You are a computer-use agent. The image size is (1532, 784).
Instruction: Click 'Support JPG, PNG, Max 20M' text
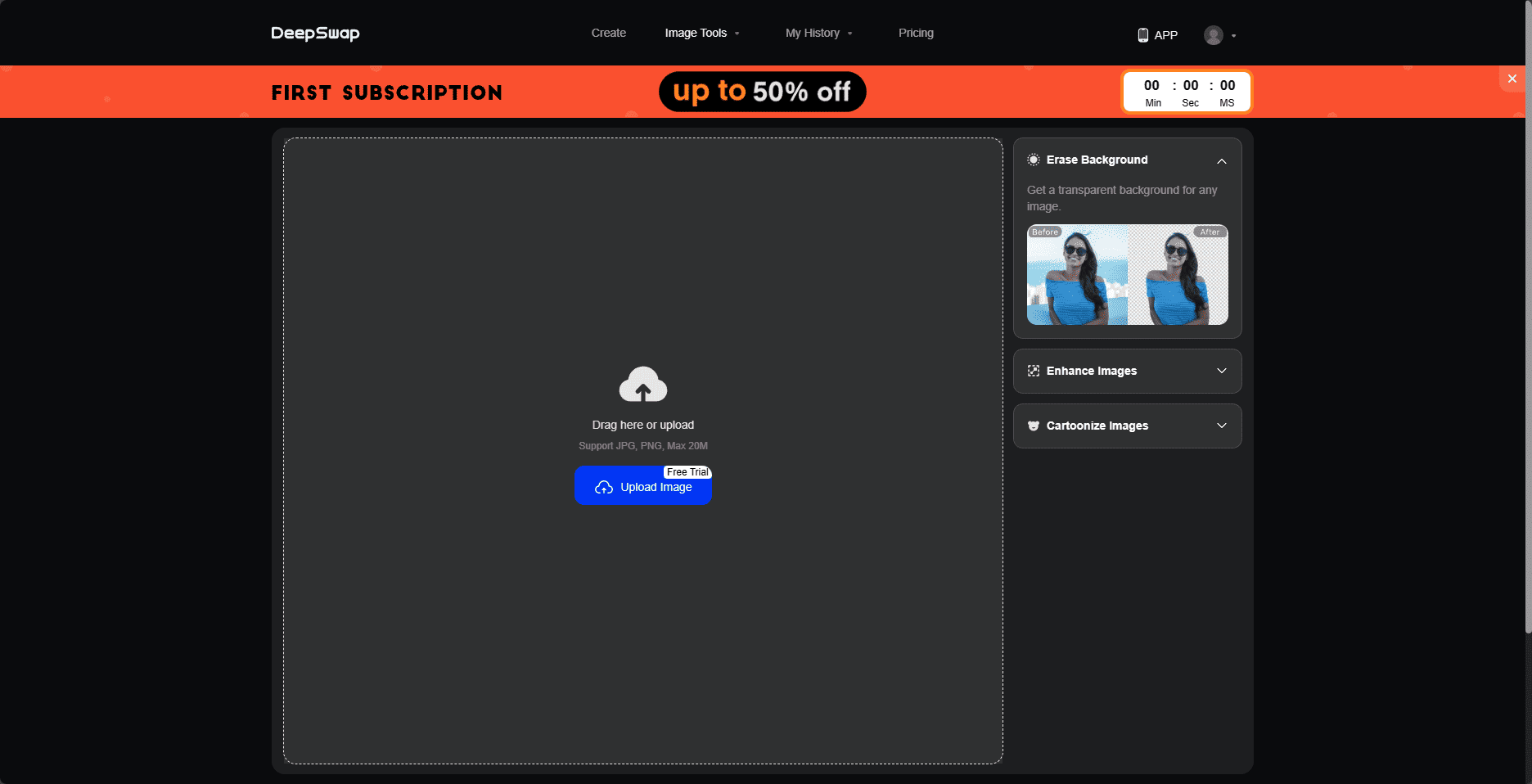pos(643,446)
